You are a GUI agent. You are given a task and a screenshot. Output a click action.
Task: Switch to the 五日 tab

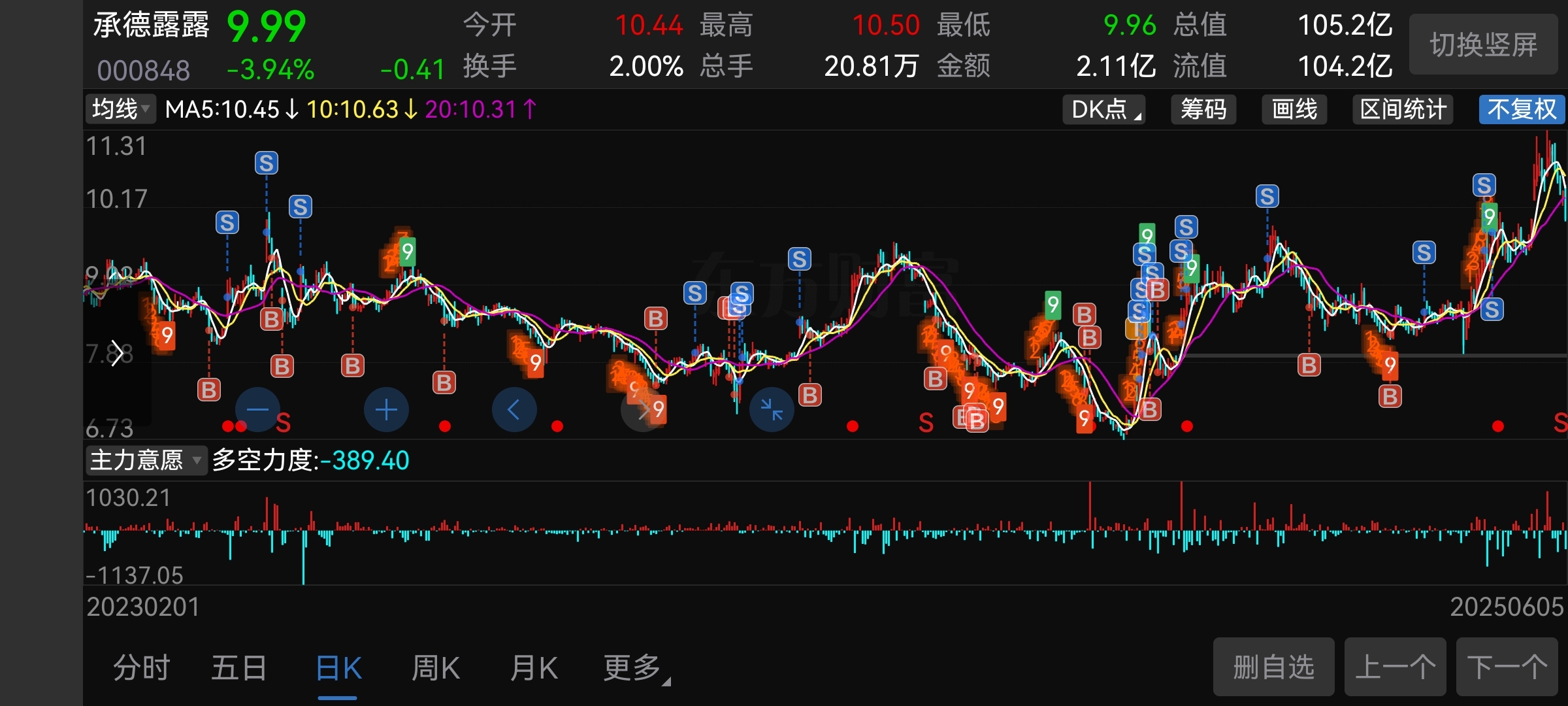tap(239, 668)
